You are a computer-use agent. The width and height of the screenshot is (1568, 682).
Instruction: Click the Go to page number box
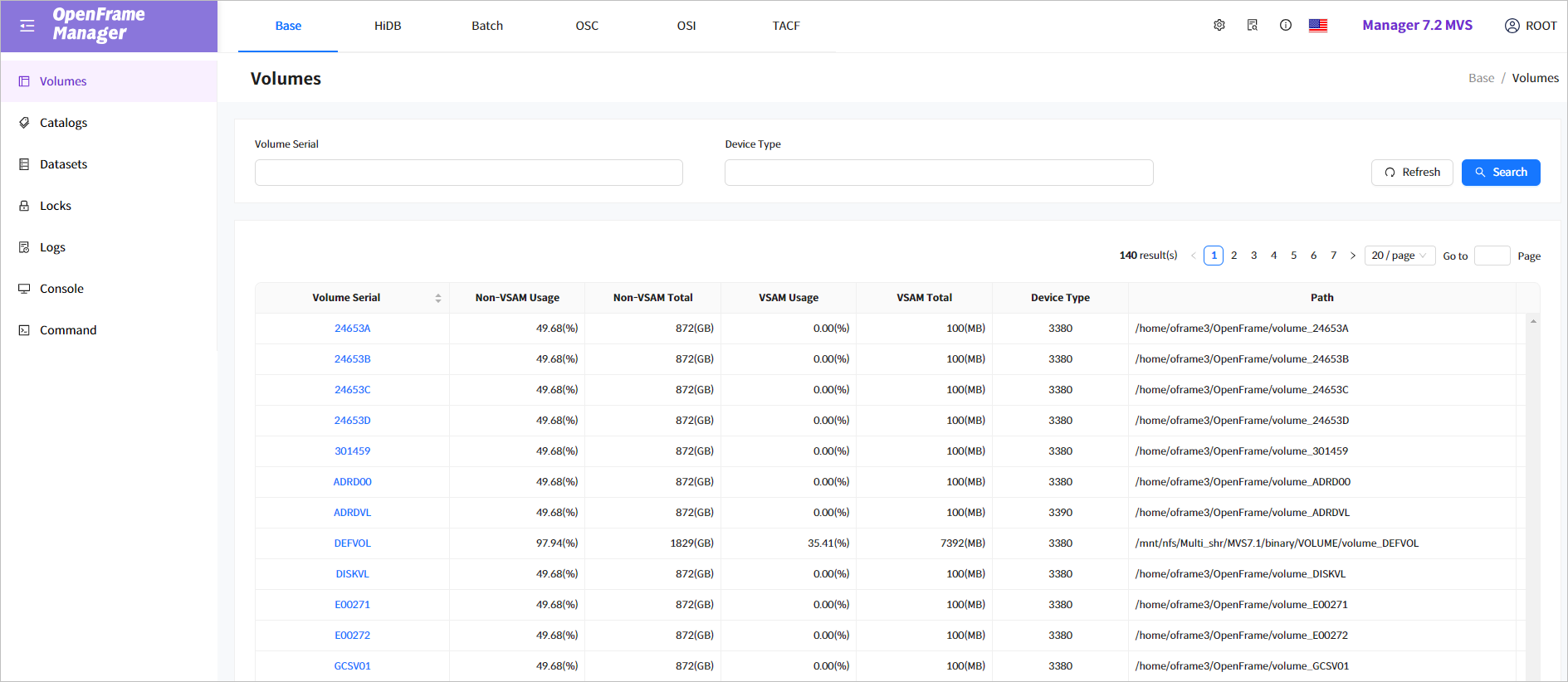(1492, 256)
